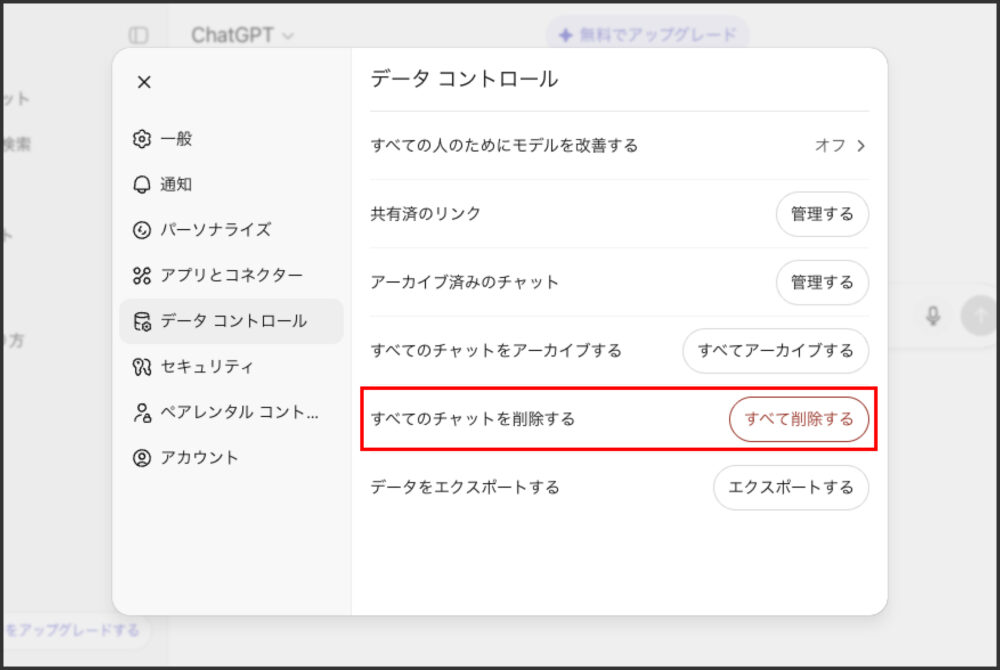Close the settings dialog with the X
Screen dimensions: 1000x670
click(x=143, y=82)
